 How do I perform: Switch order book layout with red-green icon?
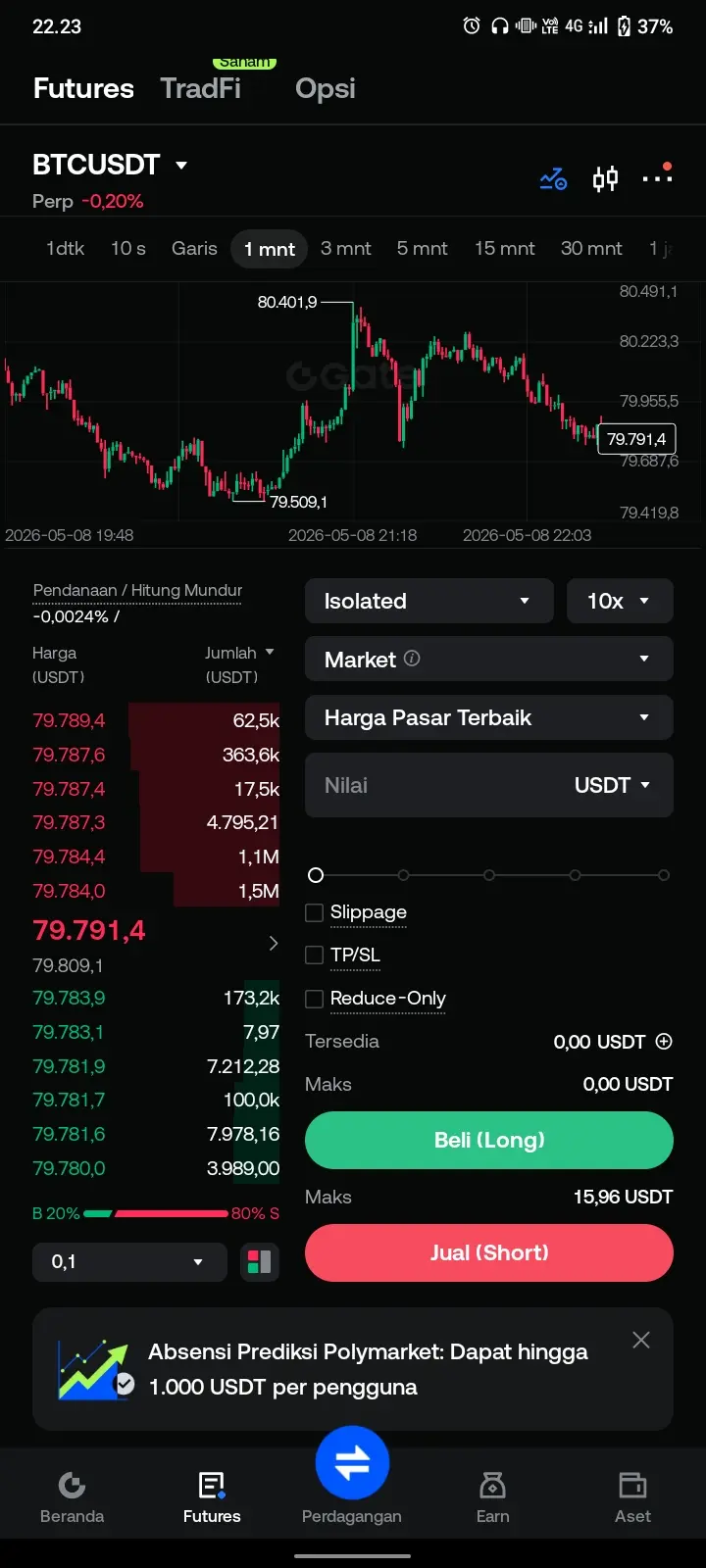[260, 1261]
